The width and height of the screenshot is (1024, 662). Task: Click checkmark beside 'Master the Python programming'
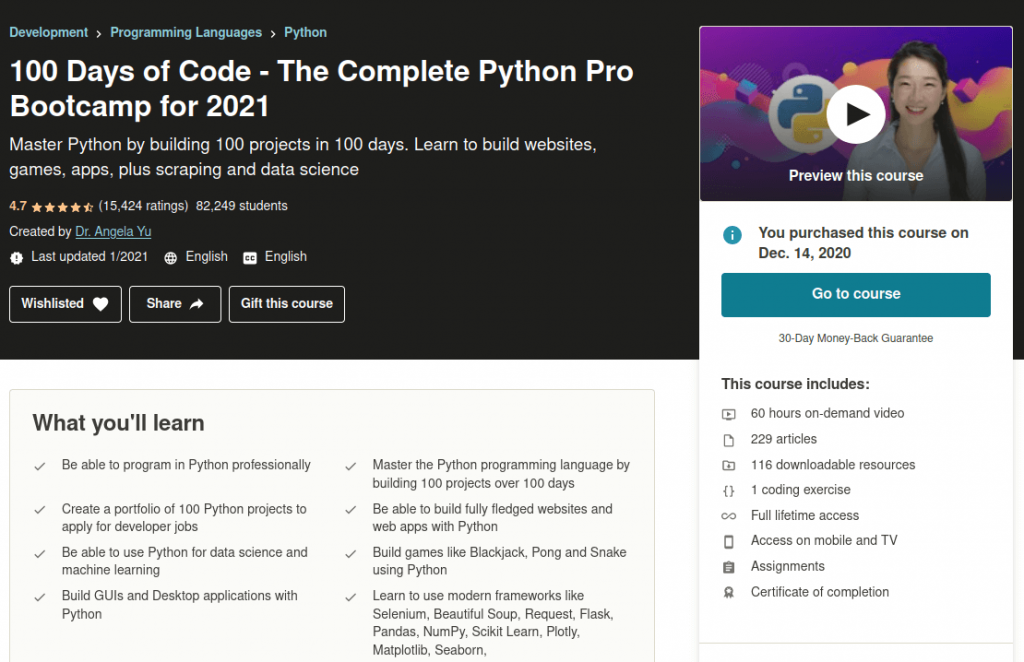(x=351, y=466)
